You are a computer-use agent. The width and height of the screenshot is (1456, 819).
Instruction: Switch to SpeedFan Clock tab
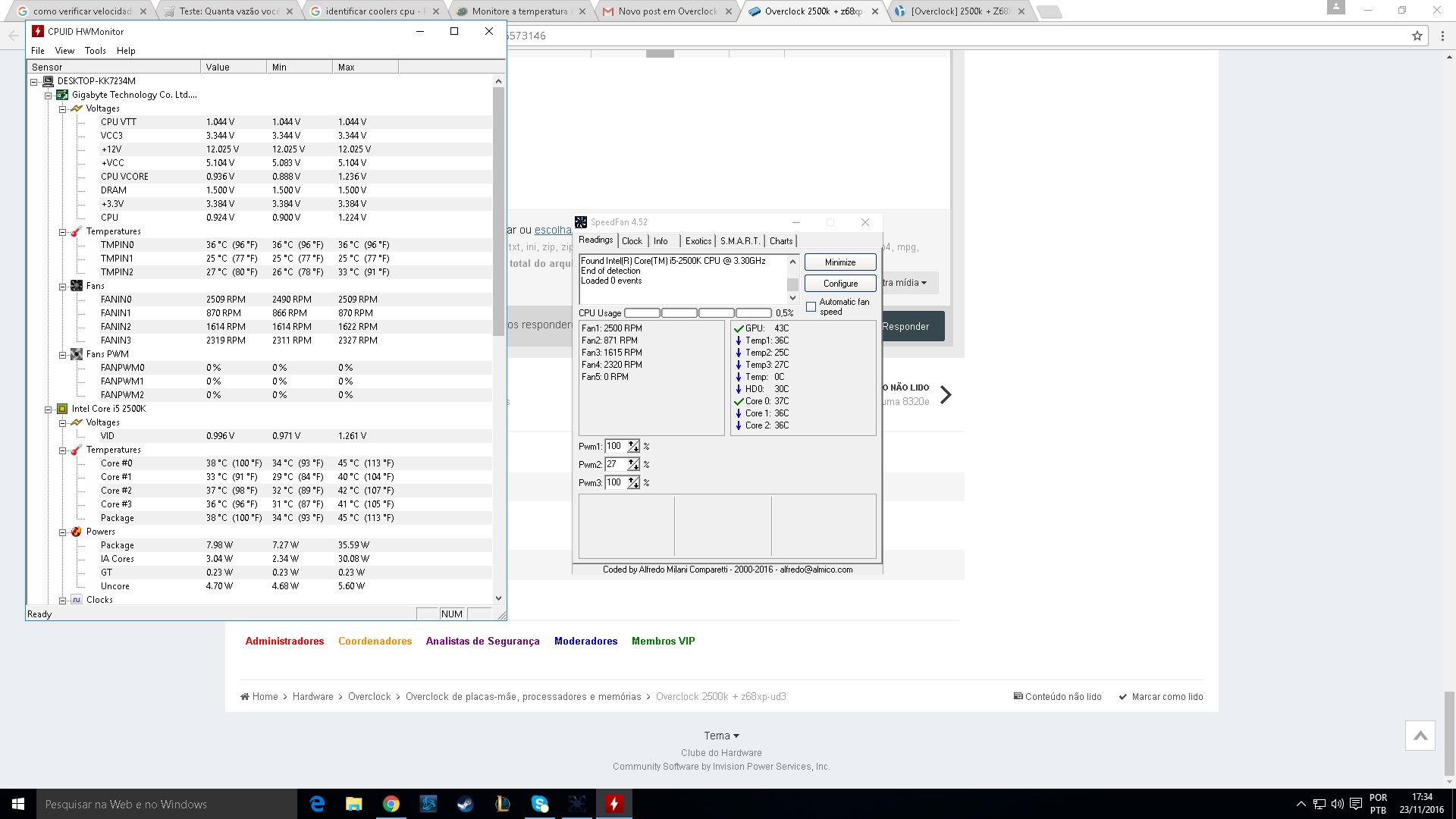[x=632, y=241]
